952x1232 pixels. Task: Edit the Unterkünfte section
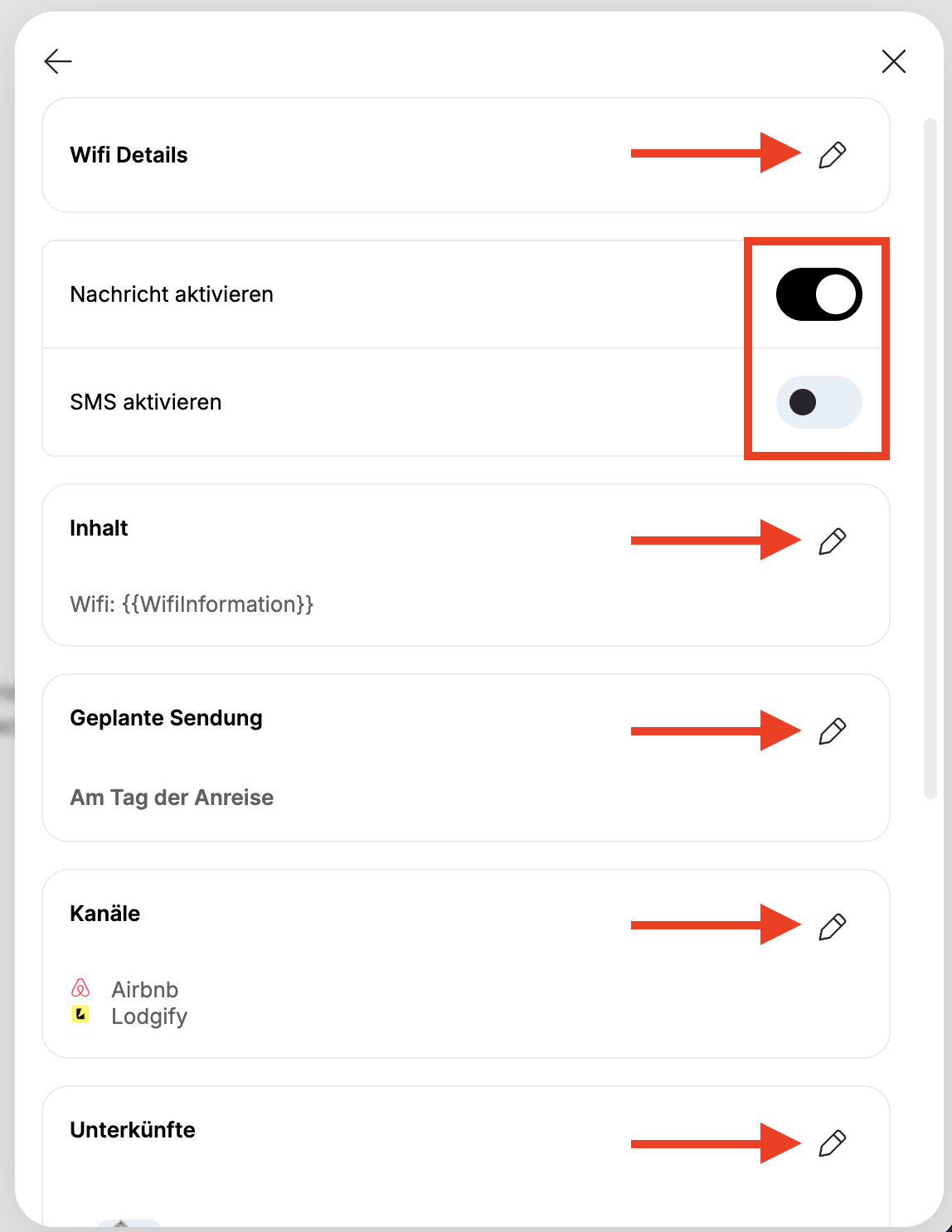833,1143
